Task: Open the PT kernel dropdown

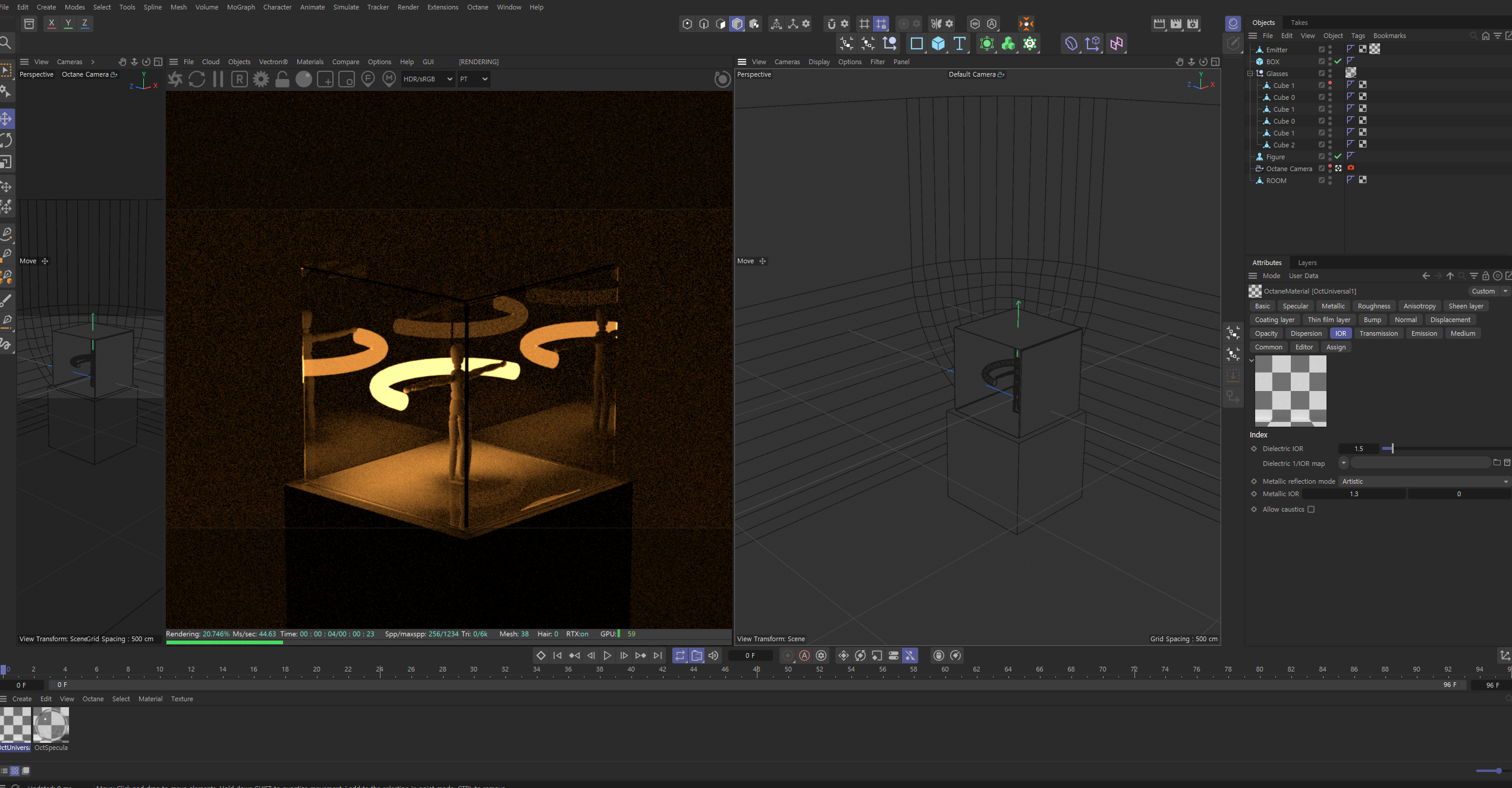Action: tap(473, 79)
